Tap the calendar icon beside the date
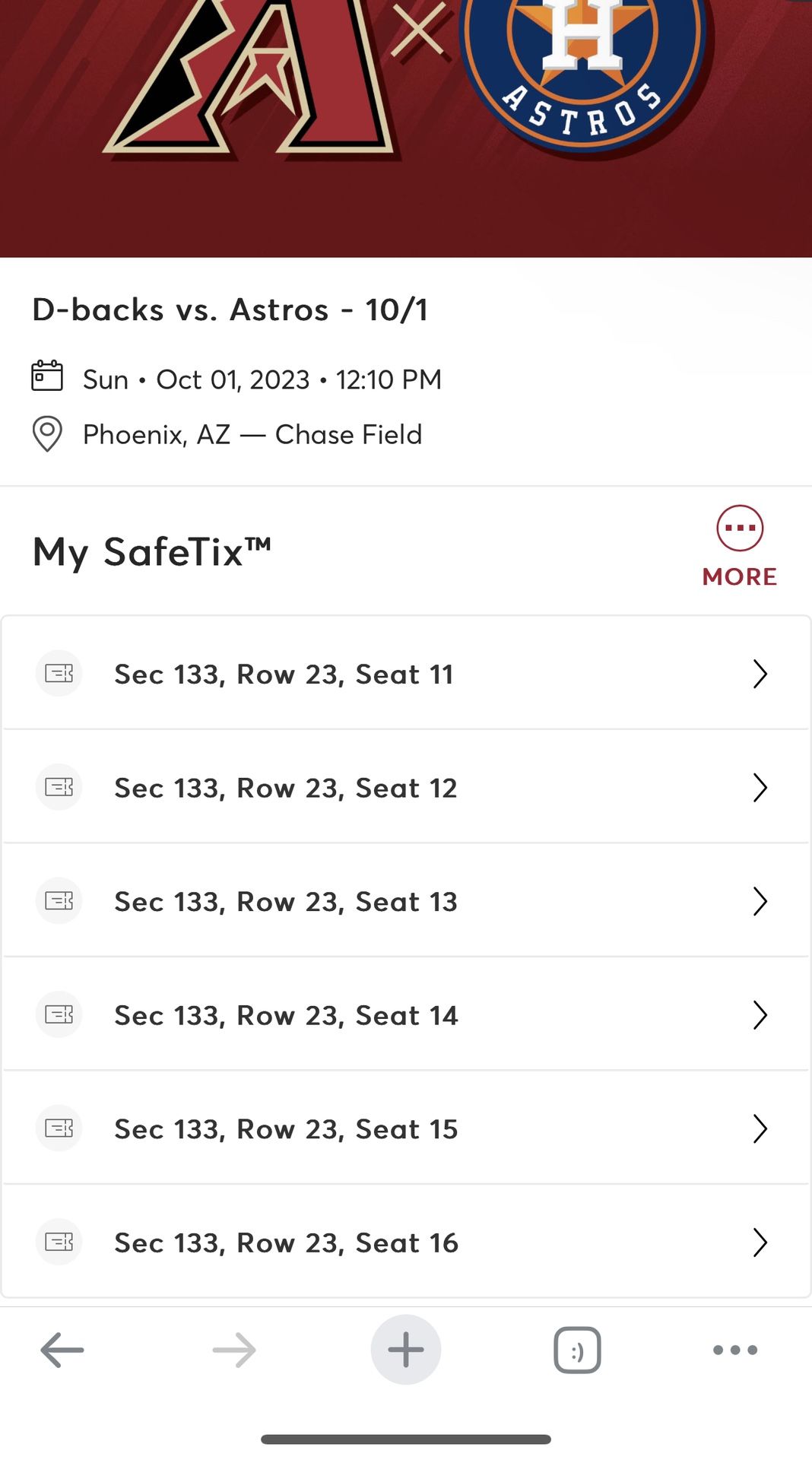The image size is (812, 1460). tap(47, 376)
